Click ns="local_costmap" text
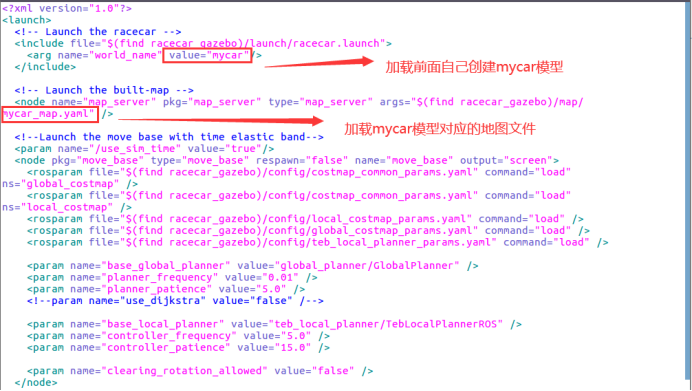 coord(57,207)
